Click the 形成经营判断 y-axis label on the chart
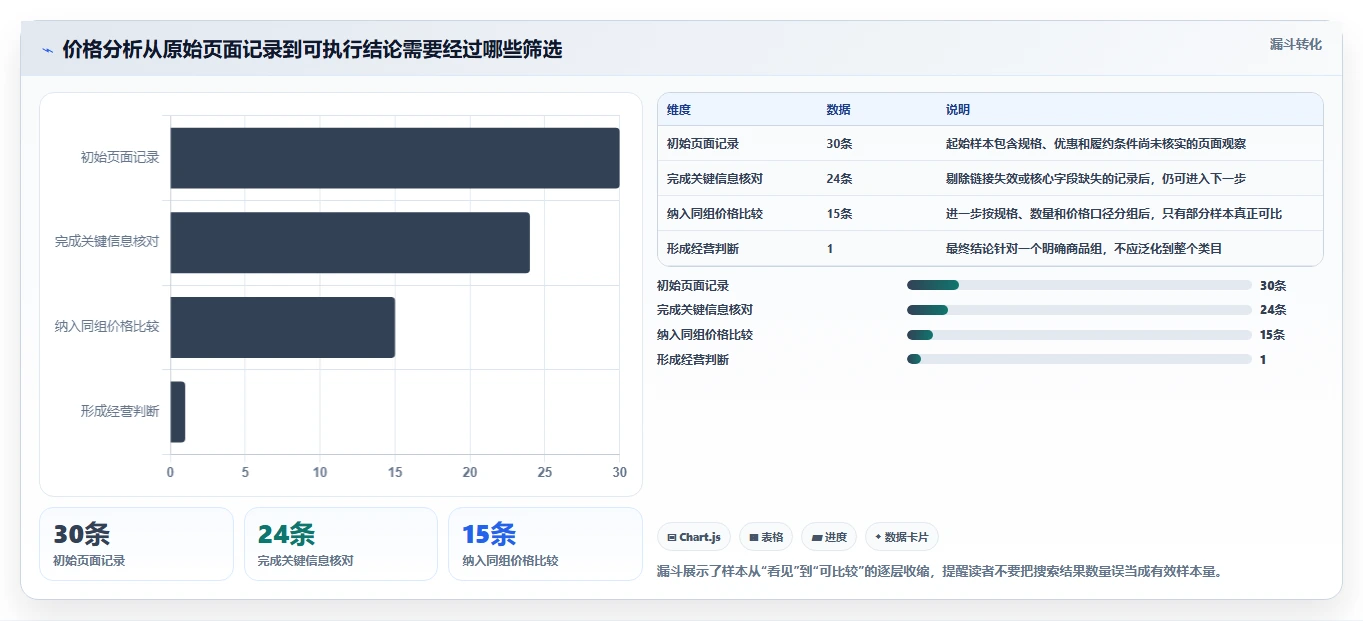 [120, 412]
